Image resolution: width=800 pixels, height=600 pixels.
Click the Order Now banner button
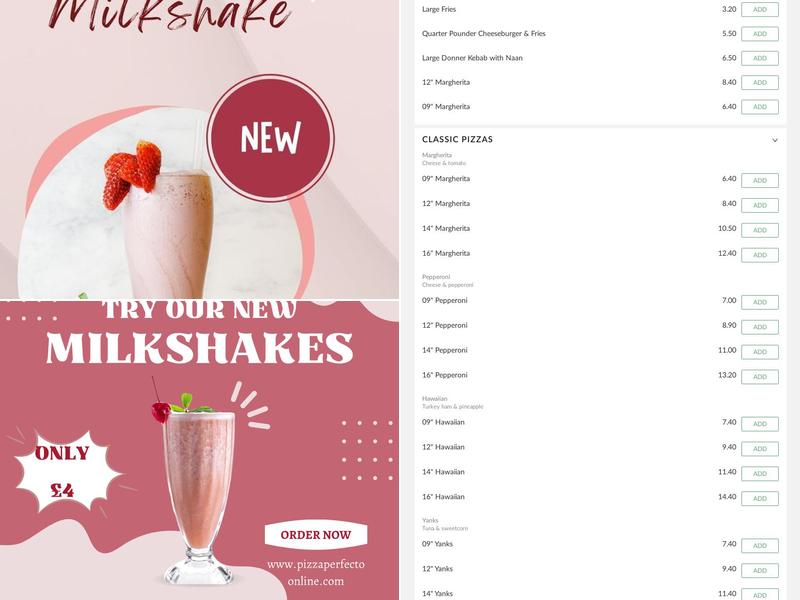tap(316, 535)
